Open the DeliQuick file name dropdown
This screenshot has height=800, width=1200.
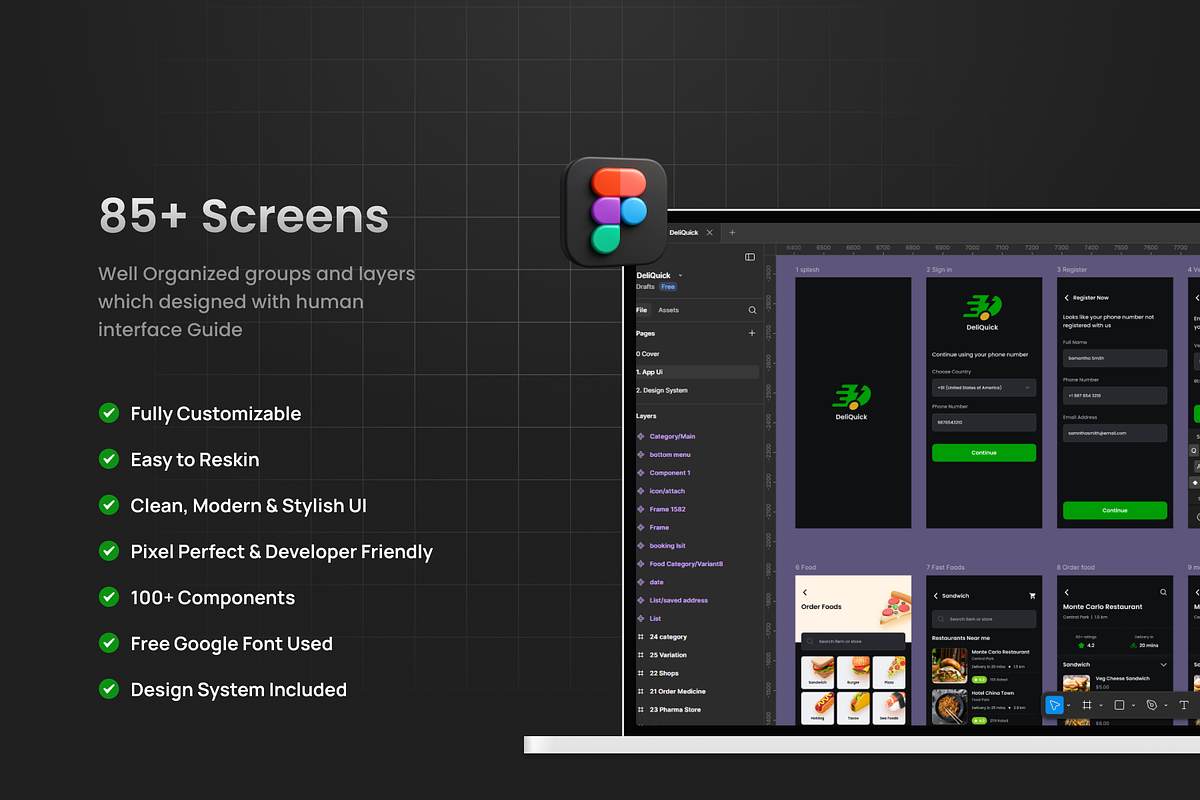(x=680, y=275)
